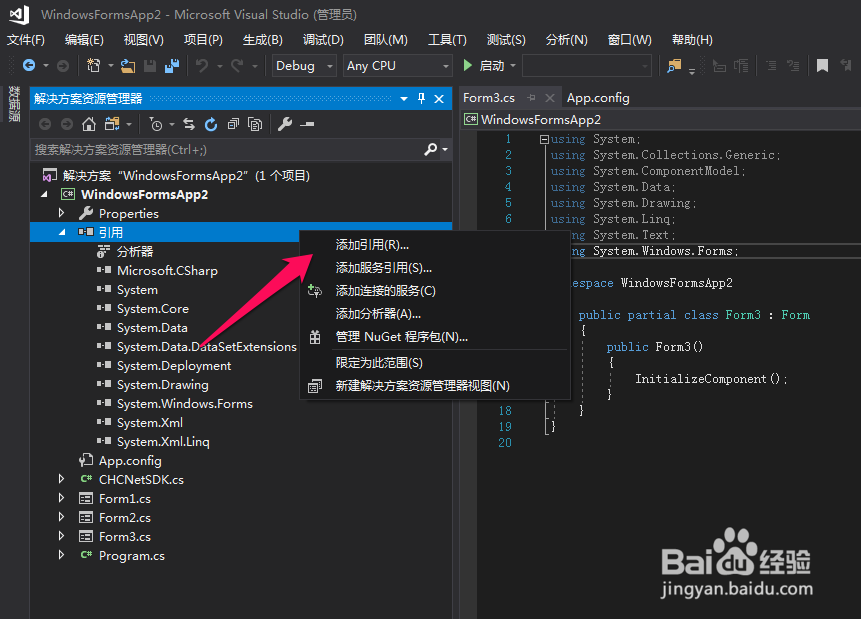
Task: Select Microsoft.CSharp reference
Action: click(167, 270)
